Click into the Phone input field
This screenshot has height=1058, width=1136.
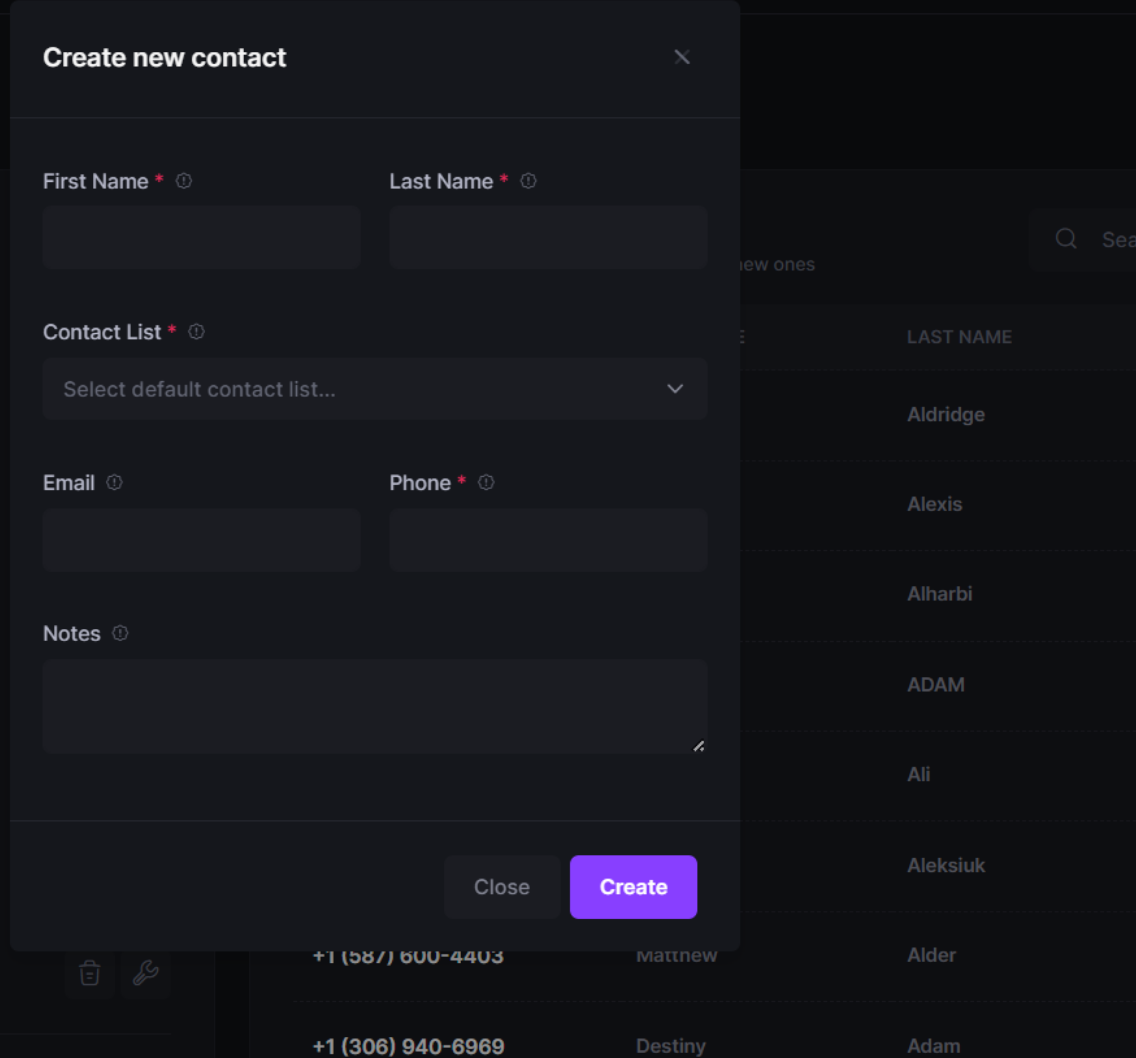coord(548,540)
